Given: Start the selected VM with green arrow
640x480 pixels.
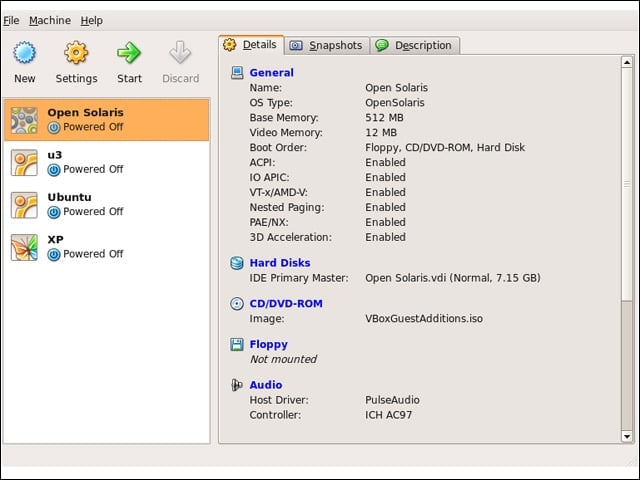Looking at the screenshot, I should click(x=129, y=53).
